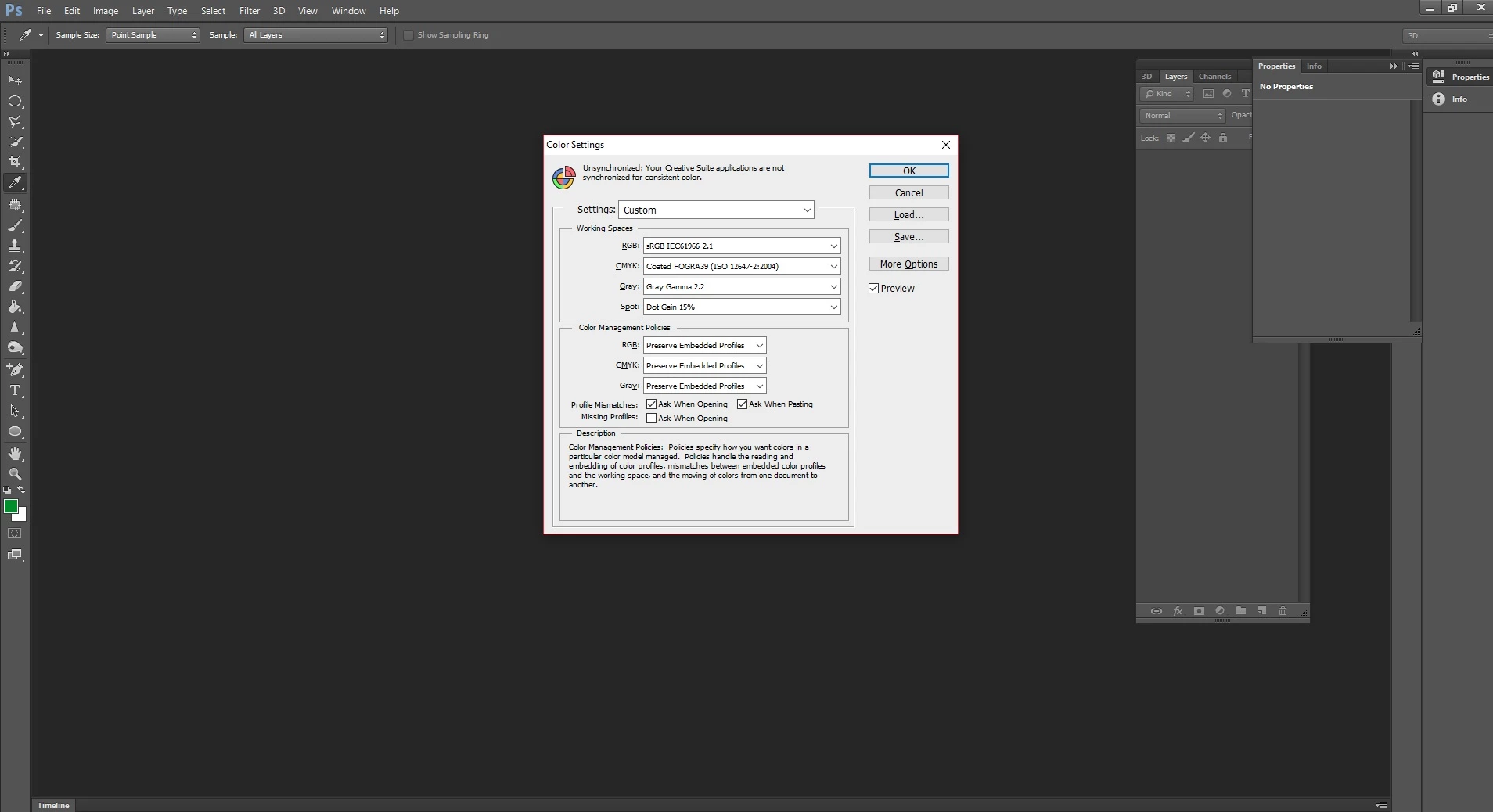Select the Eyedropper tool in toolbox
This screenshot has width=1493, height=812.
tap(15, 182)
